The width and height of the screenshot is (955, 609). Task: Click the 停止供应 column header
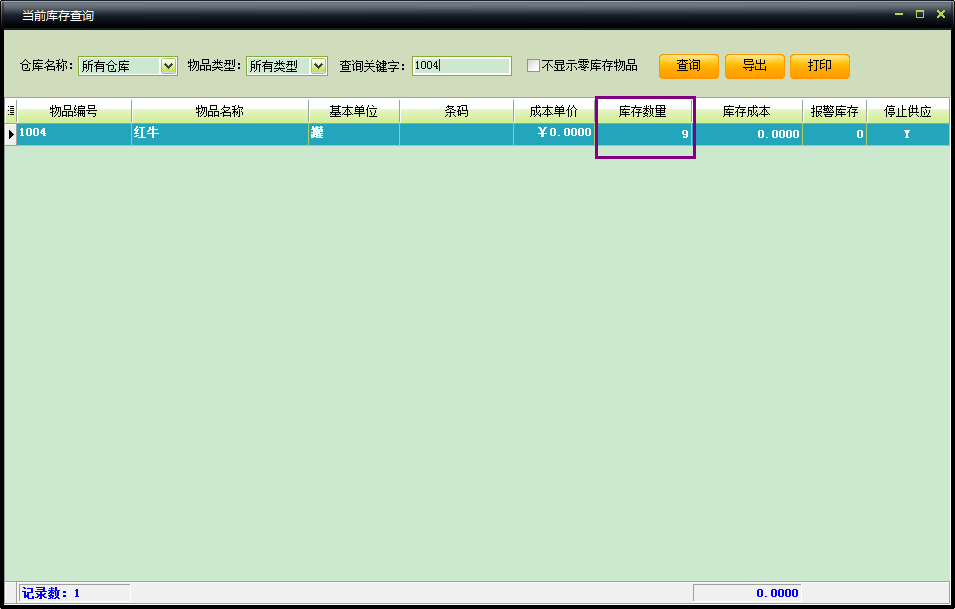tap(907, 111)
